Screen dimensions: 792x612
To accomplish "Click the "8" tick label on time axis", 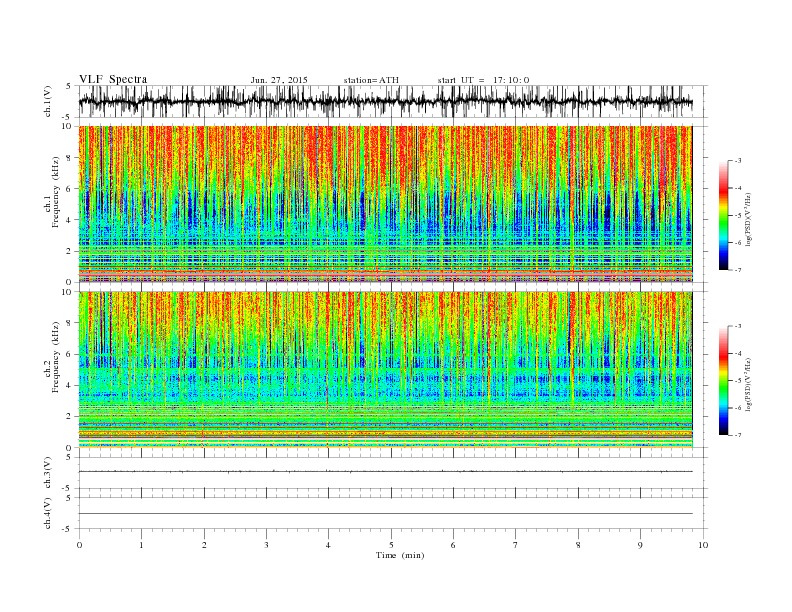I will [x=578, y=545].
